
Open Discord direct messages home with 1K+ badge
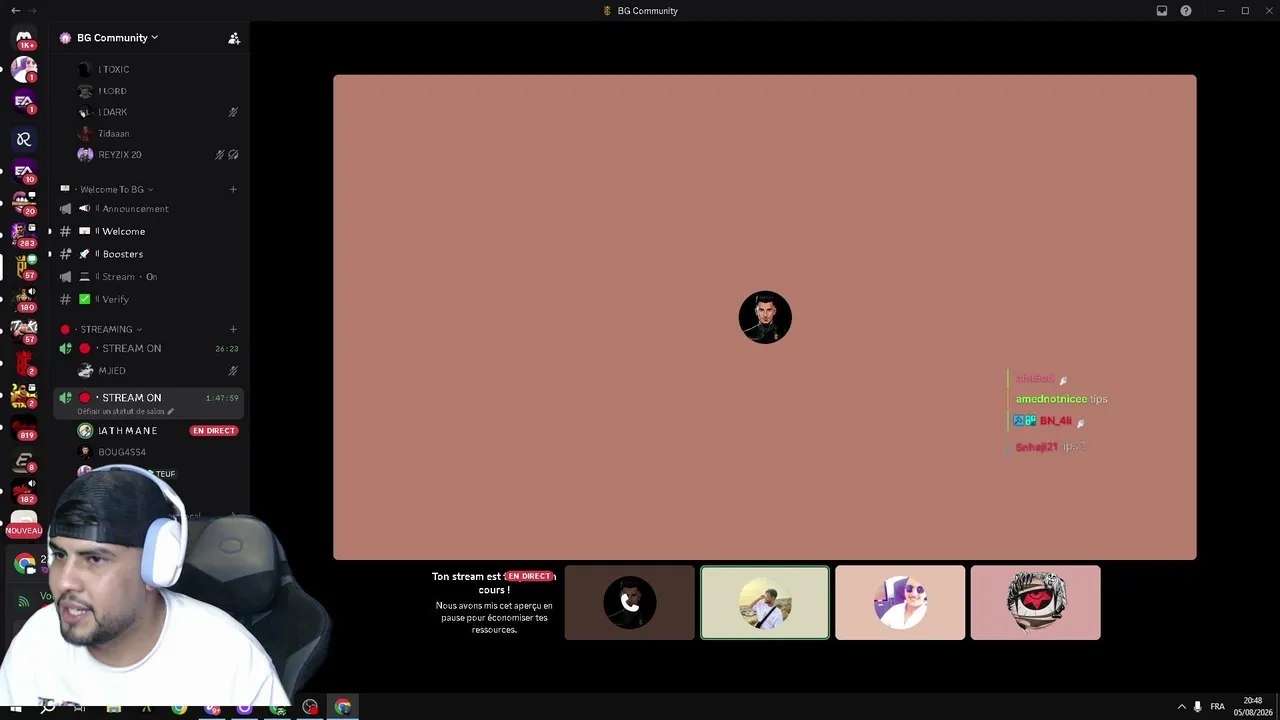pyautogui.click(x=24, y=38)
